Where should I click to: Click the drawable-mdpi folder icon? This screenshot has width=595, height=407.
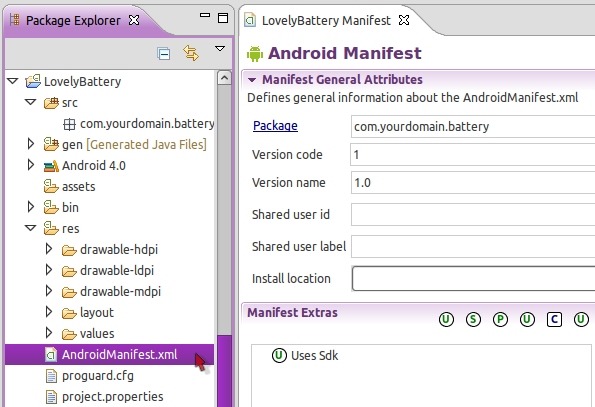pyautogui.click(x=69, y=292)
